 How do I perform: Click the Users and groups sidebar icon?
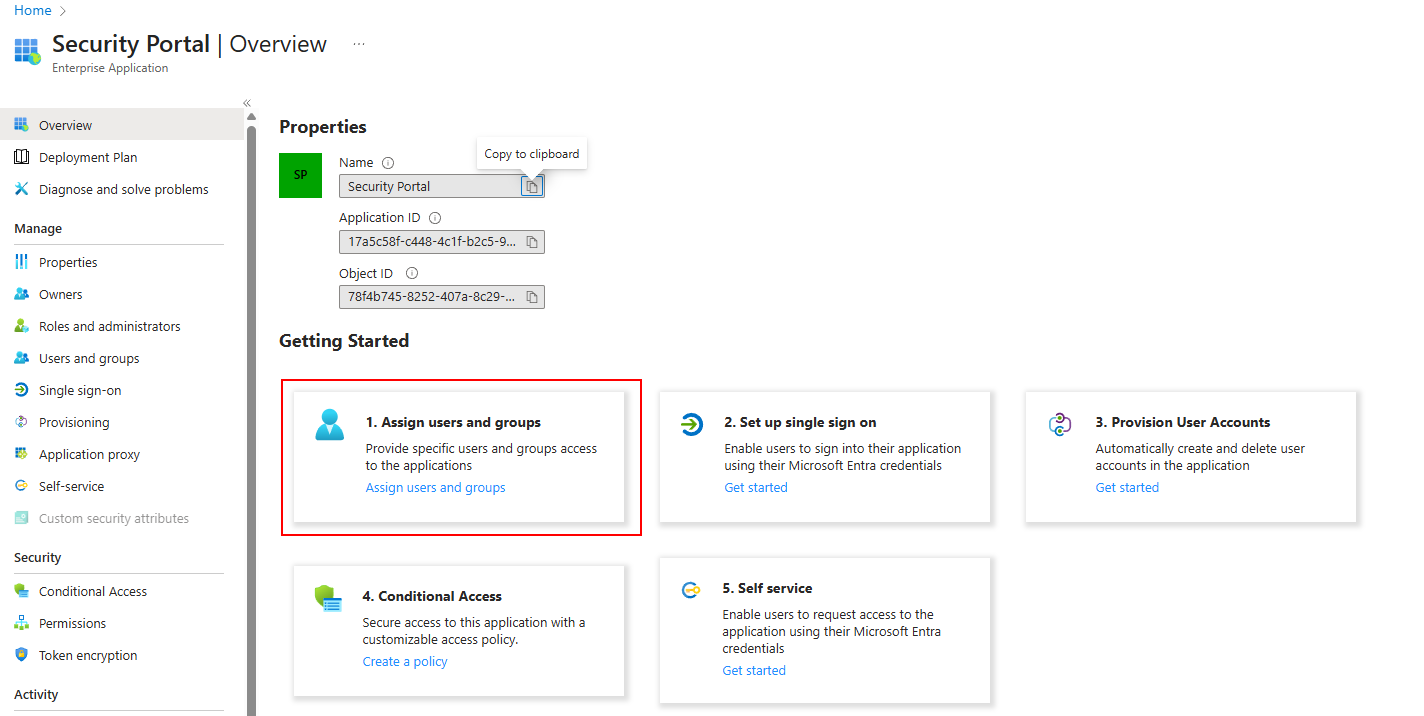click(x=21, y=358)
